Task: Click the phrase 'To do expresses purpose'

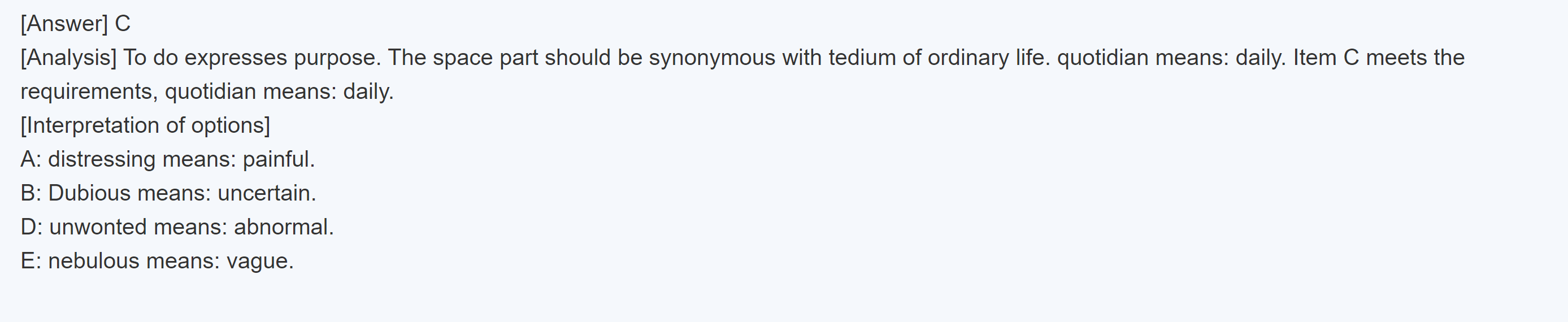Action: point(251,58)
